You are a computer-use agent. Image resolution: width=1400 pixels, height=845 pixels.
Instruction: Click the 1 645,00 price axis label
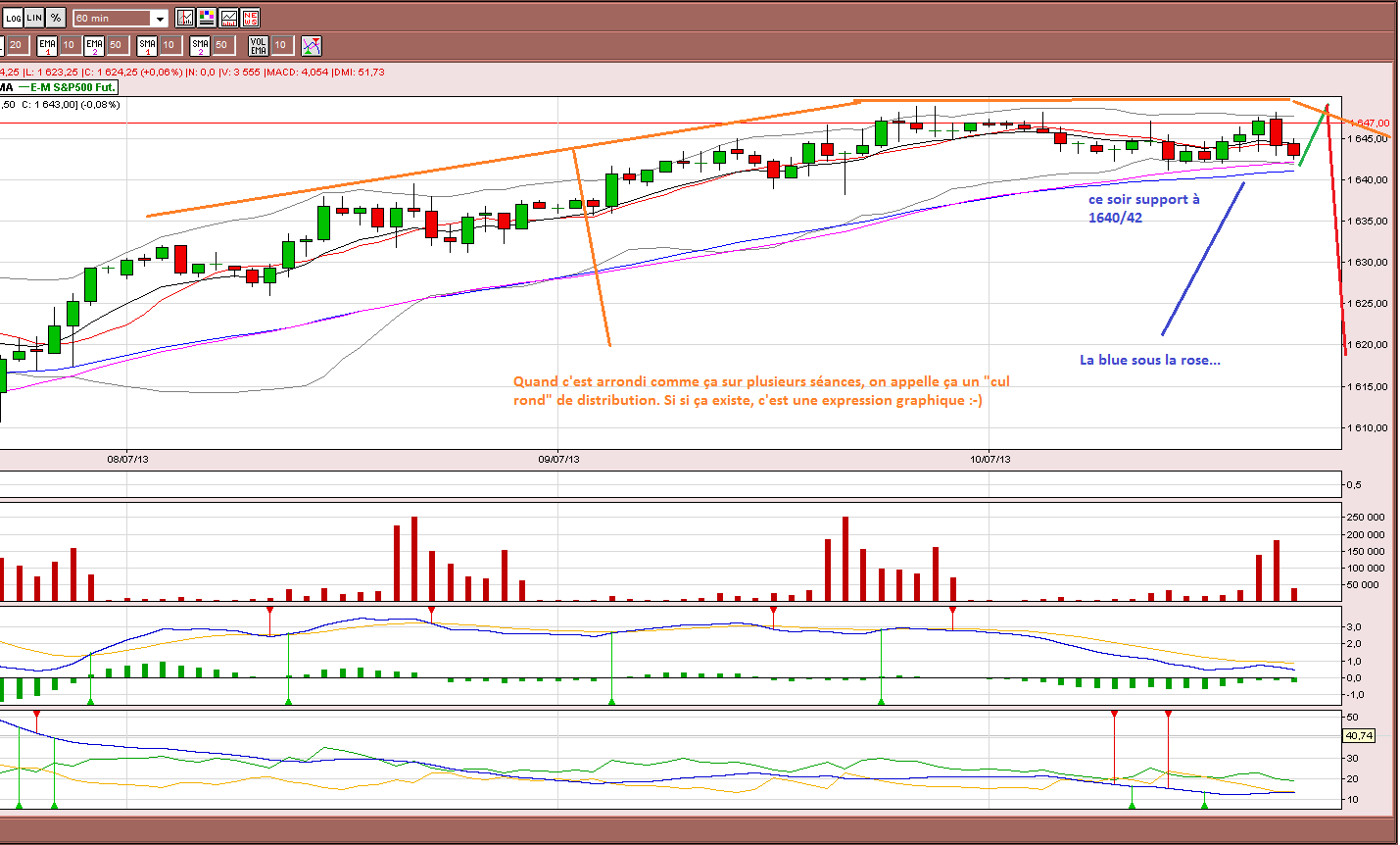(1369, 139)
